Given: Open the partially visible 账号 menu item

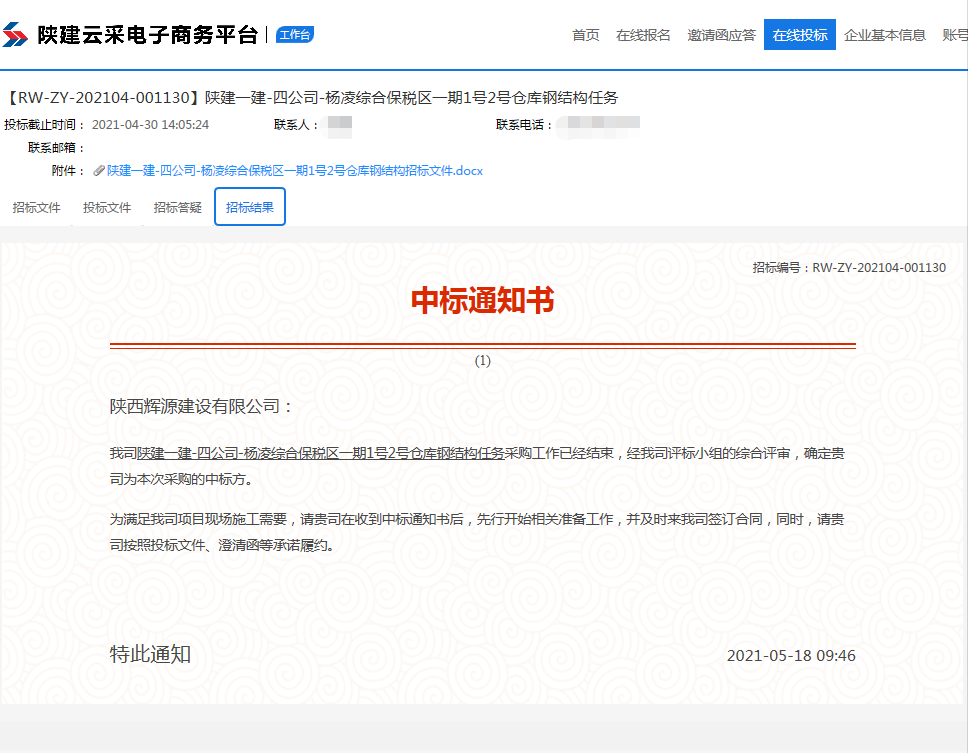Looking at the screenshot, I should coord(954,35).
